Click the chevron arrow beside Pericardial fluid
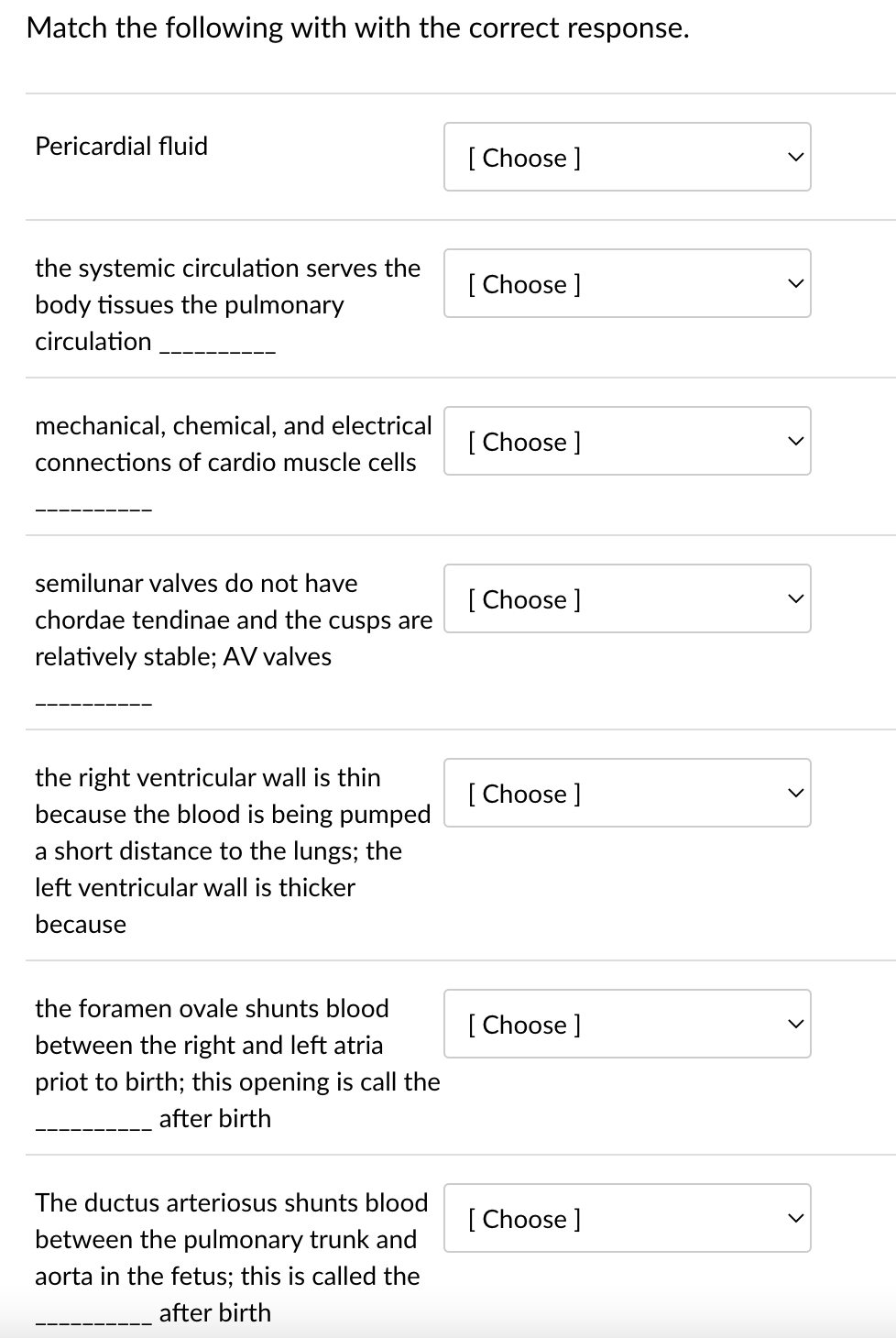This screenshot has width=896, height=1338. (796, 157)
